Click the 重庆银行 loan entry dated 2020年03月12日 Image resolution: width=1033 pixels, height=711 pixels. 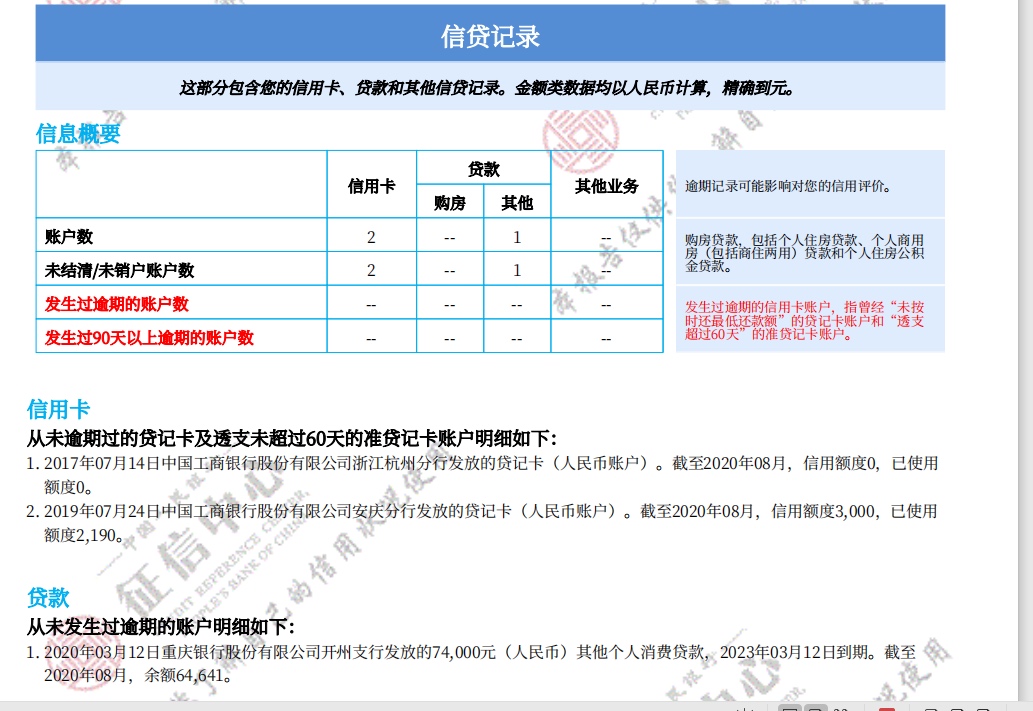[471, 664]
